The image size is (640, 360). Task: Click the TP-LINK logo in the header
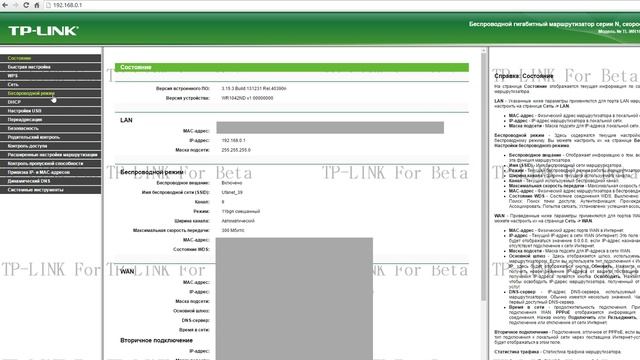coord(43,31)
